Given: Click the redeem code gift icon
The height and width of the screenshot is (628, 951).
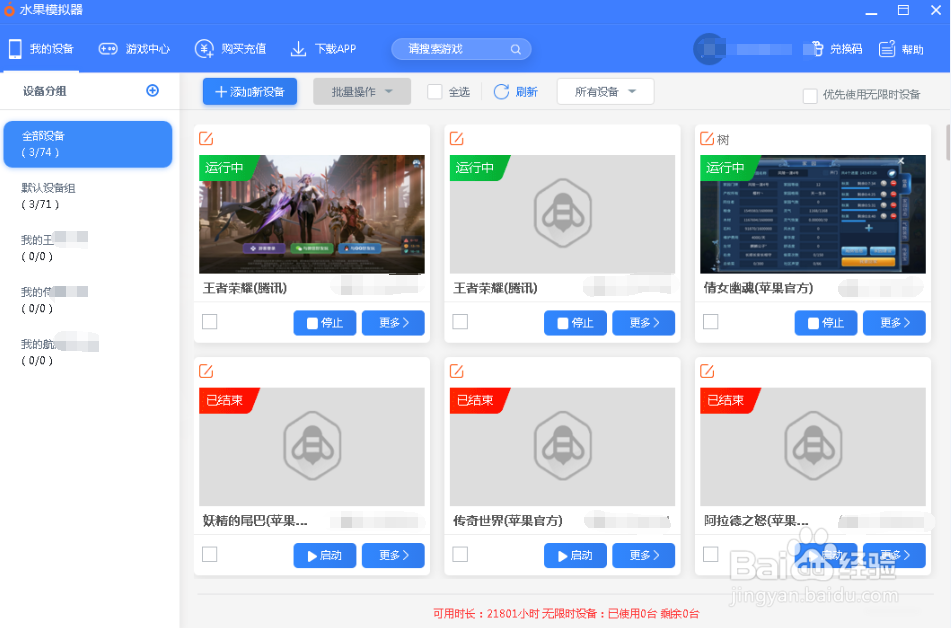Looking at the screenshot, I should click(816, 49).
